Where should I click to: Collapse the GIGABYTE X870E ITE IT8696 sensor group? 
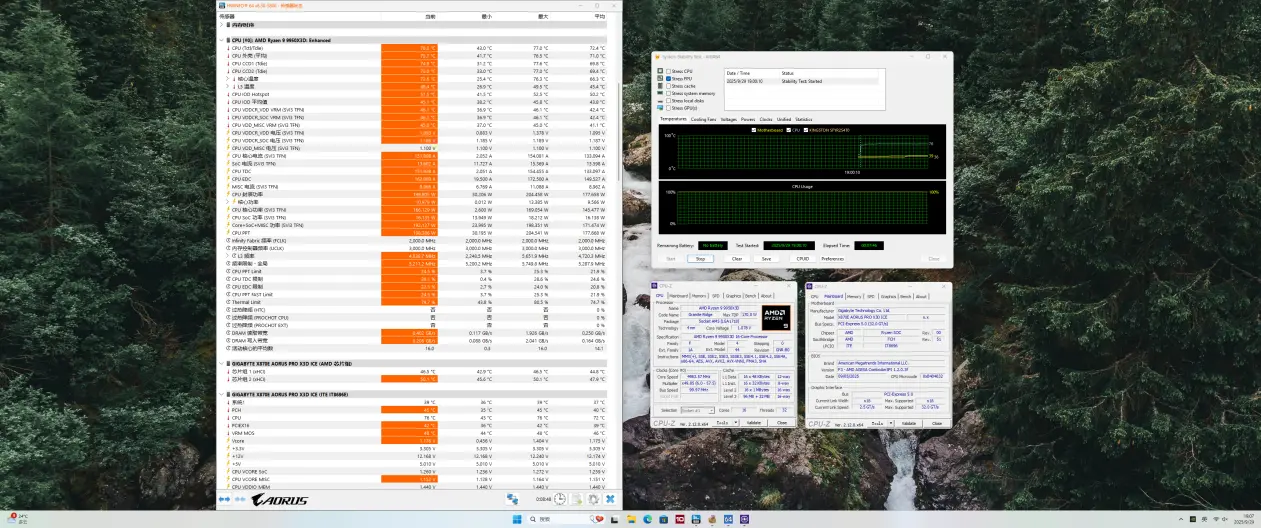[x=222, y=394]
